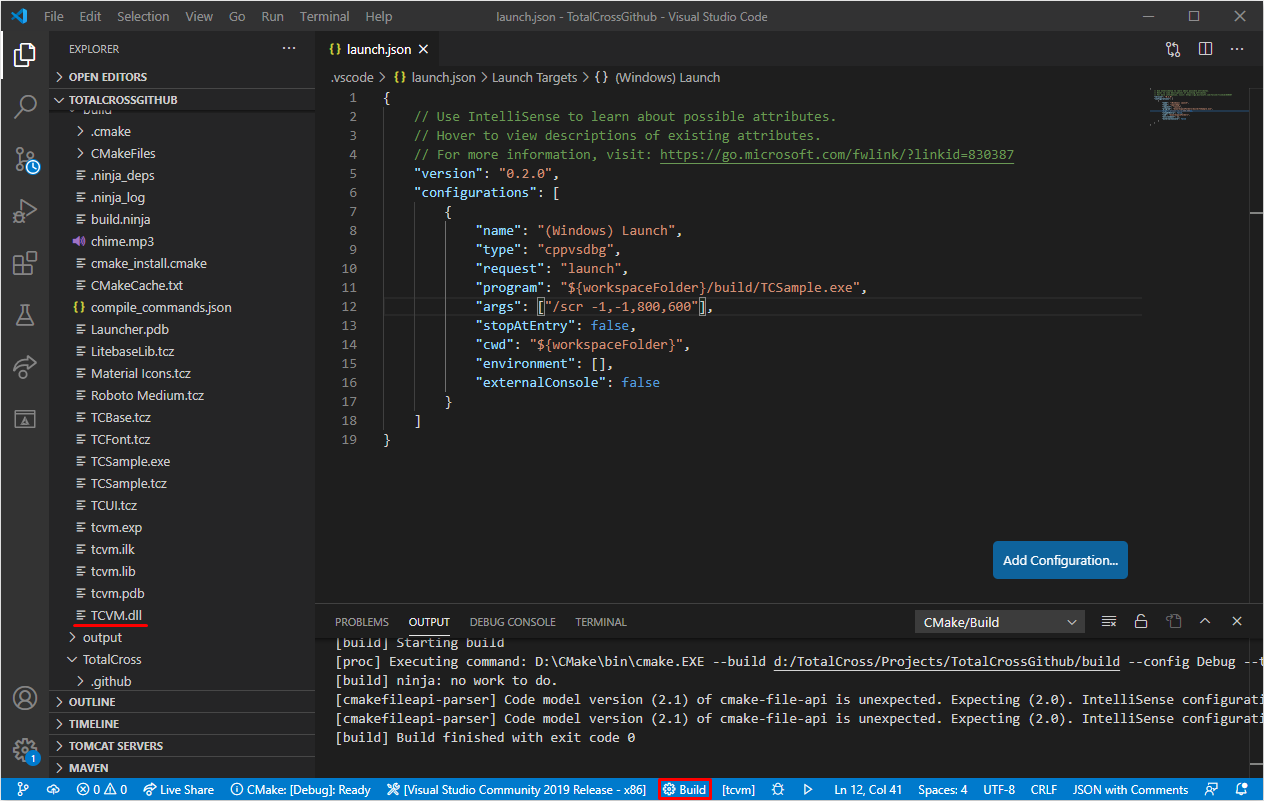This screenshot has height=801, width=1264.
Task: Open the Extensions view in activity bar
Action: (25, 263)
